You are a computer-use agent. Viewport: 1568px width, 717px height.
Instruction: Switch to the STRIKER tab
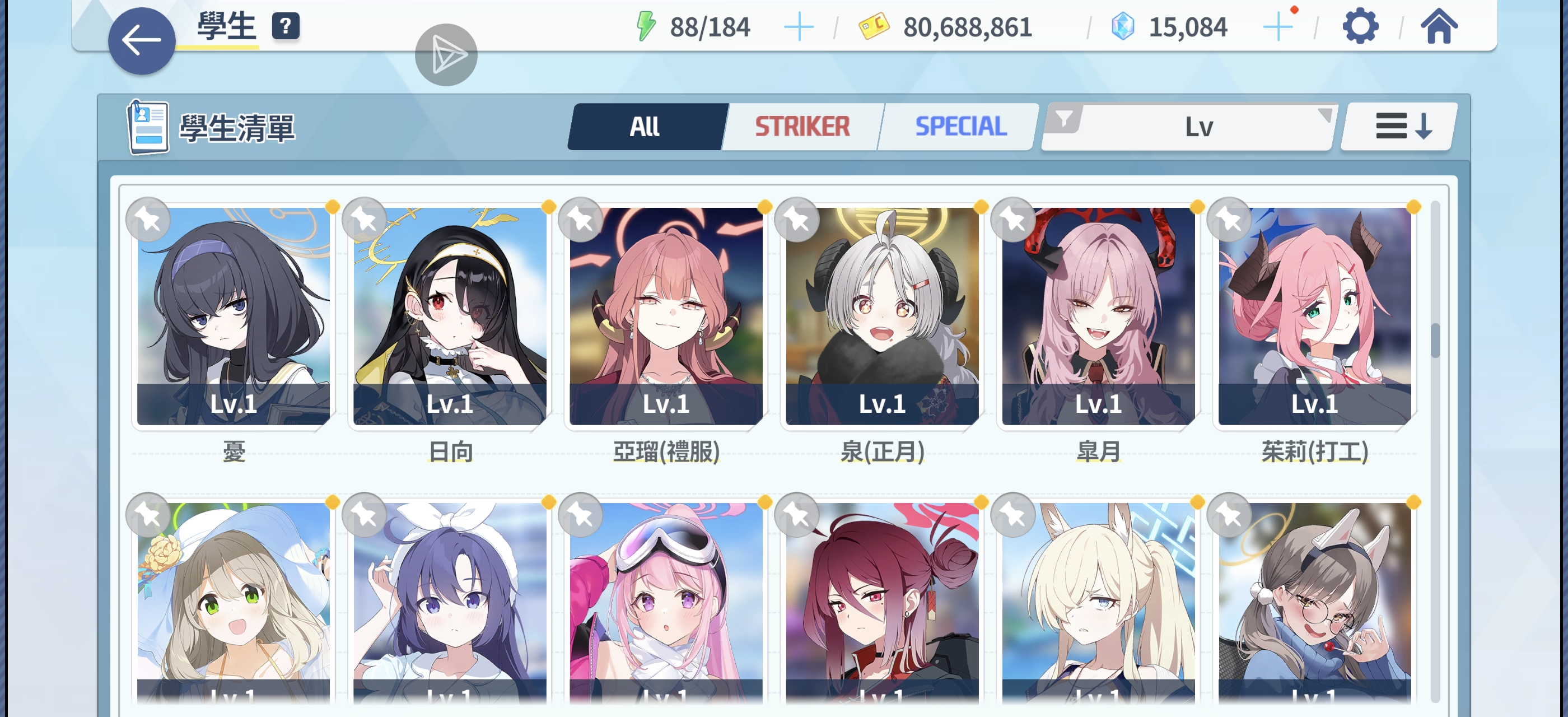(x=802, y=127)
